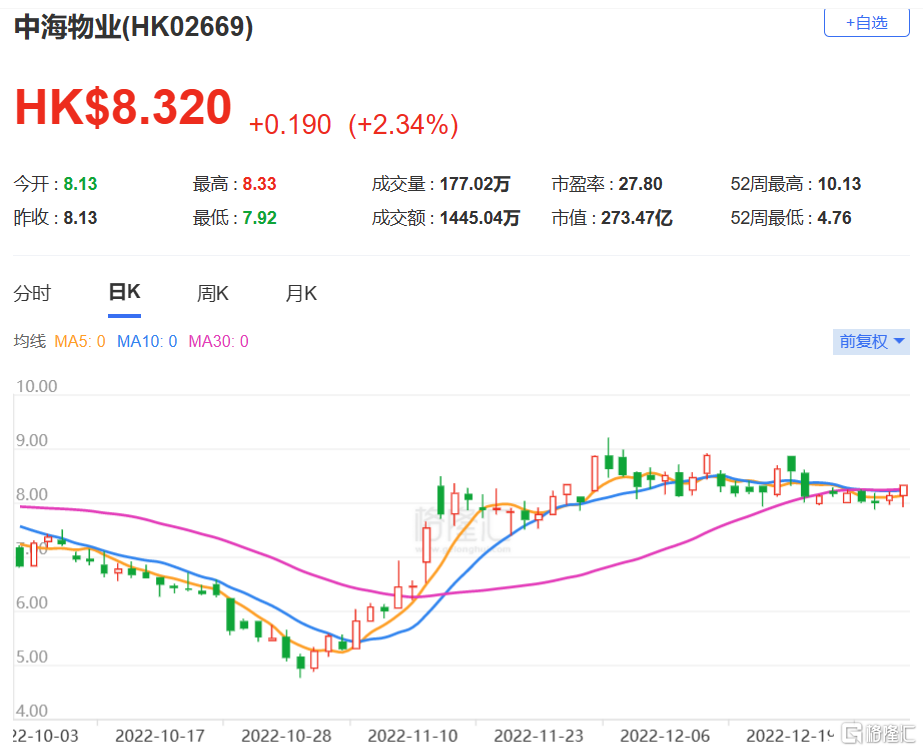Switch to 分时 intraday chart tab
The height and width of the screenshot is (751, 923).
32,293
